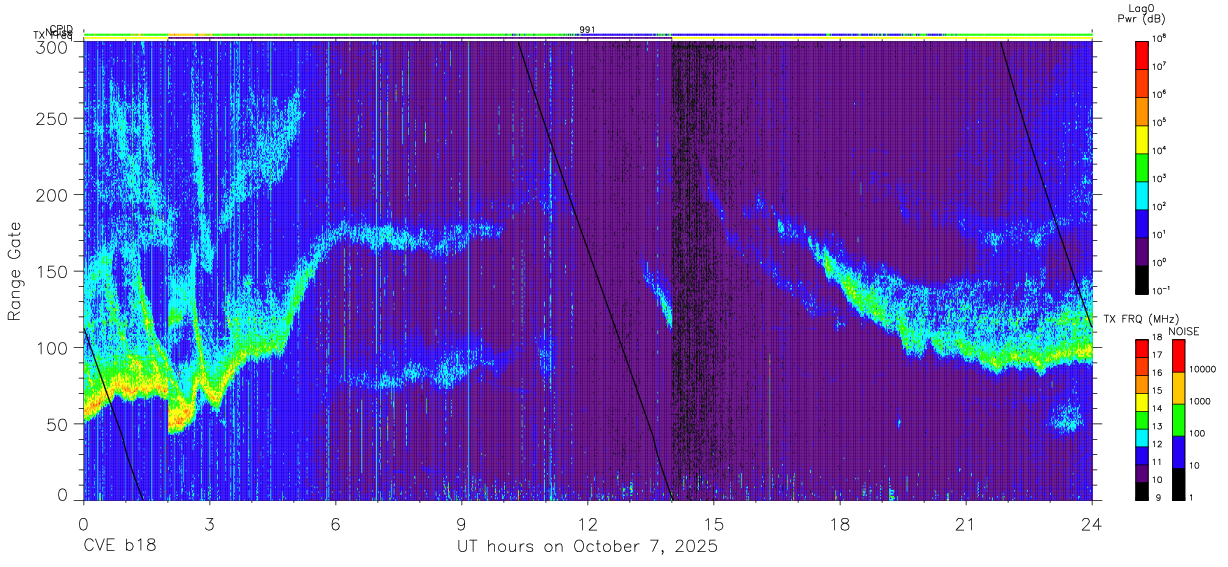Click the 'NOISE' legend title
Image resolution: width=1228 pixels, height=567 pixels.
[1185, 331]
